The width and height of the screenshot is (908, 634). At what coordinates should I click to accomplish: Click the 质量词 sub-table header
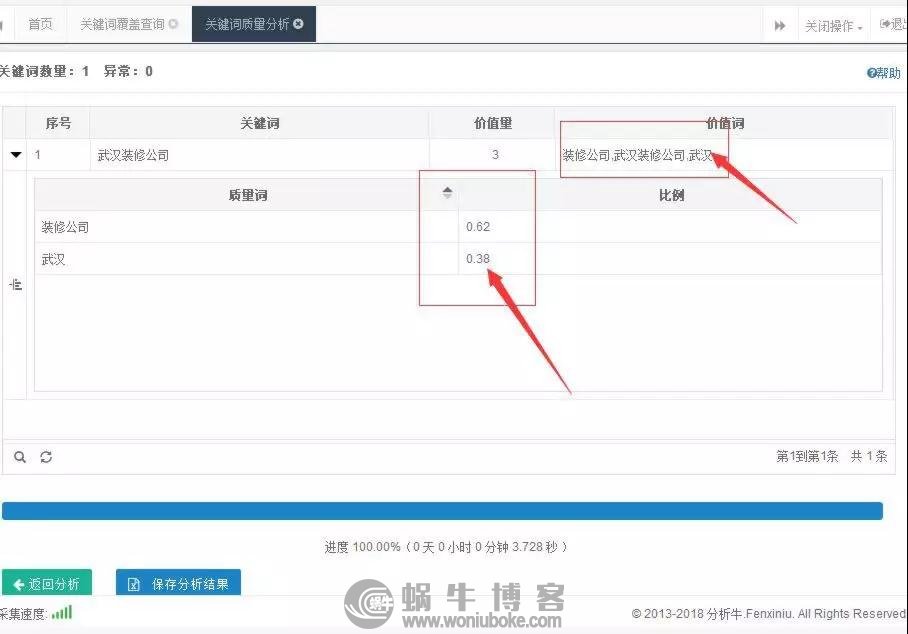[248, 195]
